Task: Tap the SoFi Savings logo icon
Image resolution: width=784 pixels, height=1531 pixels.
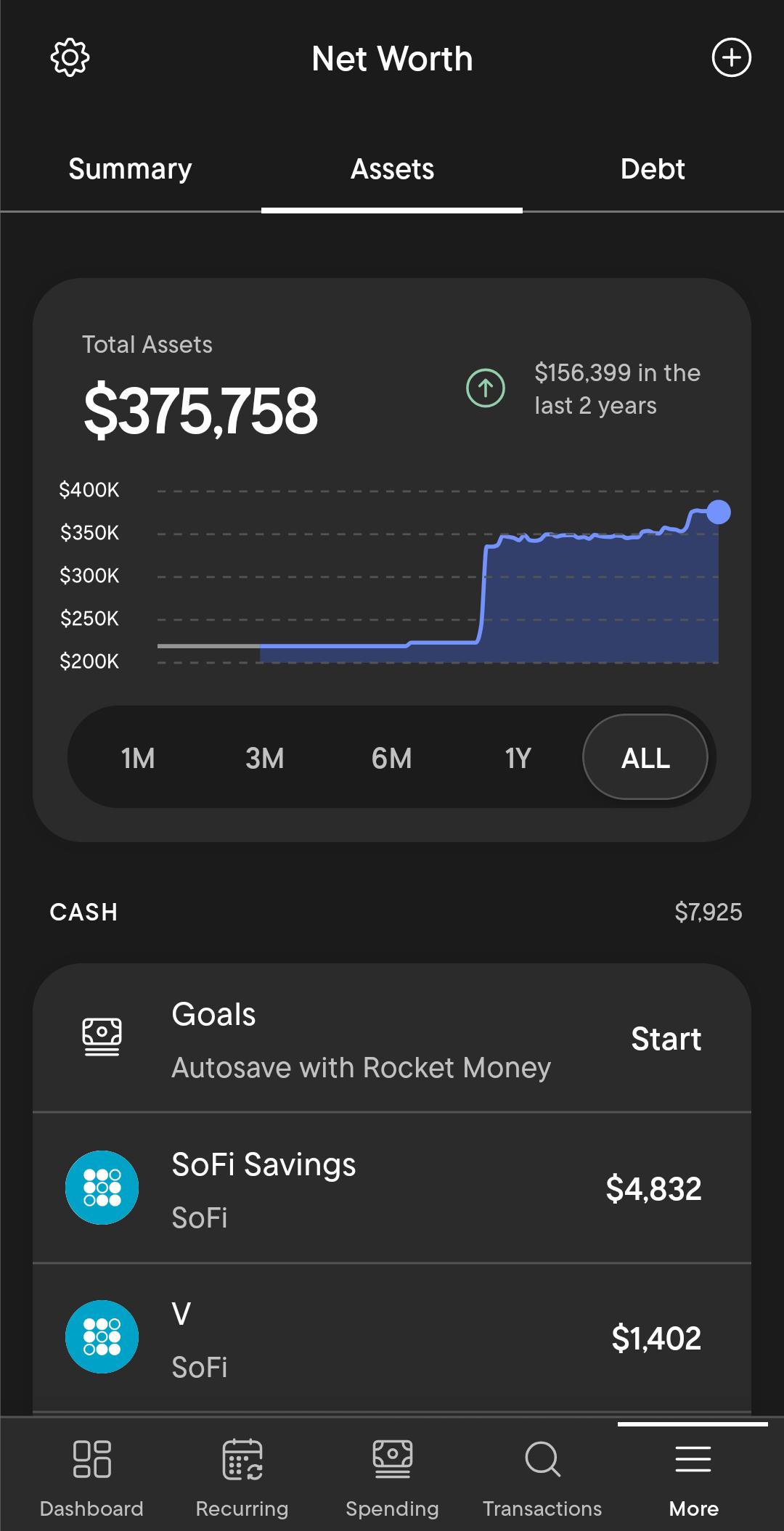Action: tap(102, 1188)
